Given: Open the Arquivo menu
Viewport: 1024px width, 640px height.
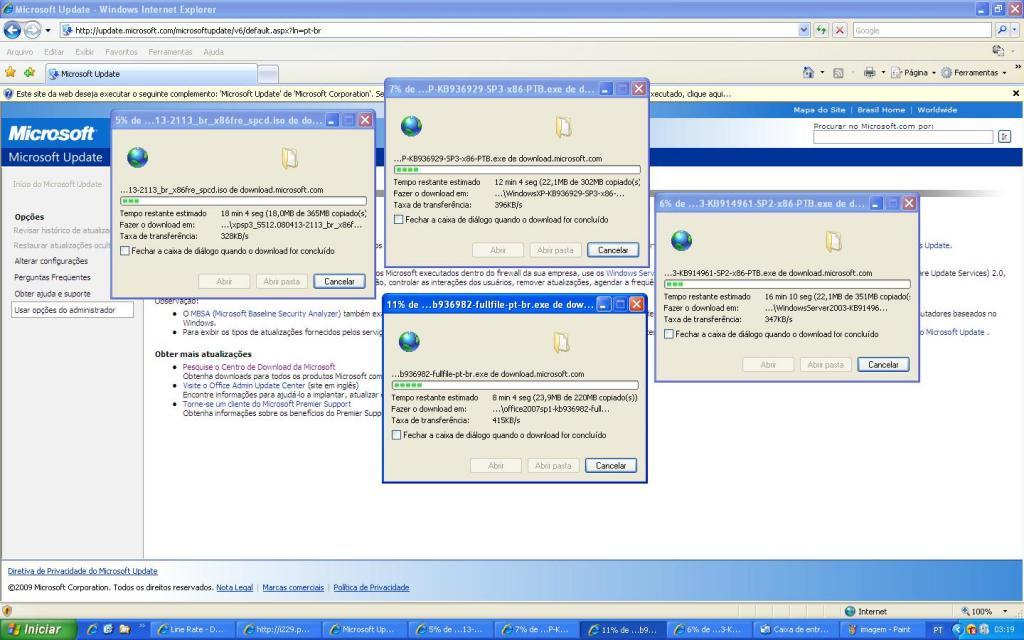Looking at the screenshot, I should (x=20, y=52).
